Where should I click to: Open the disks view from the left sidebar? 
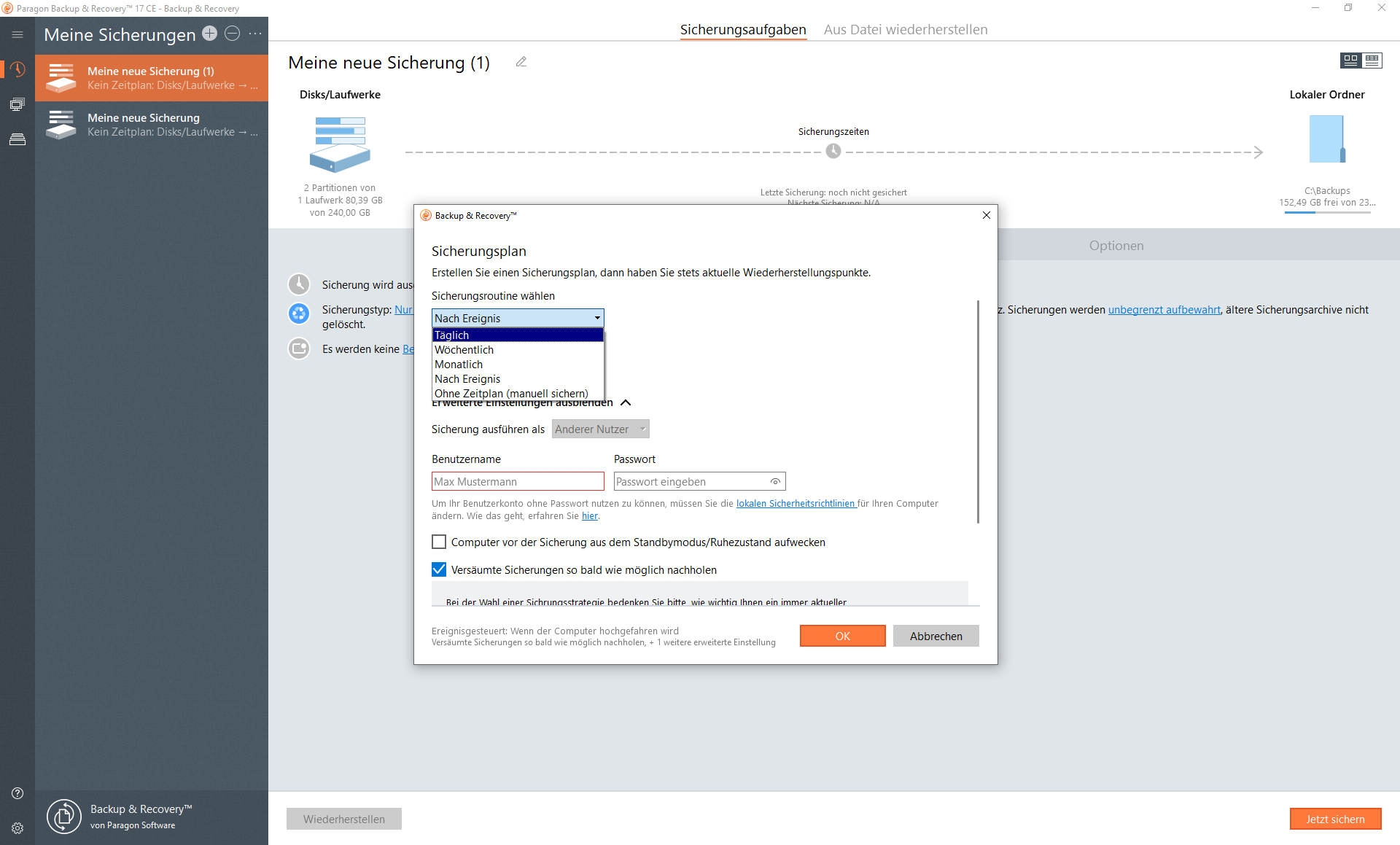[x=18, y=139]
